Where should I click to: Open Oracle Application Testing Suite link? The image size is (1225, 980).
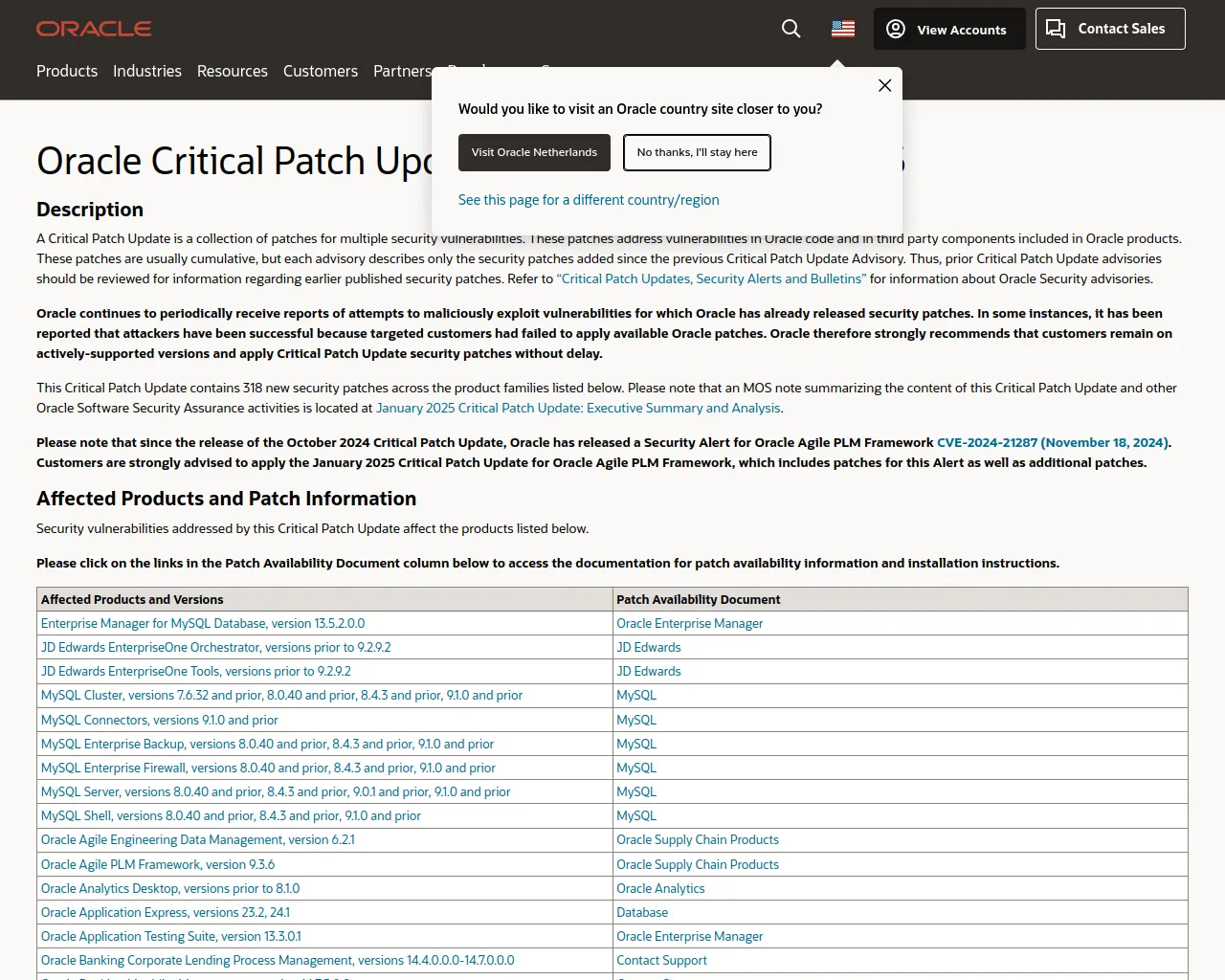click(171, 936)
